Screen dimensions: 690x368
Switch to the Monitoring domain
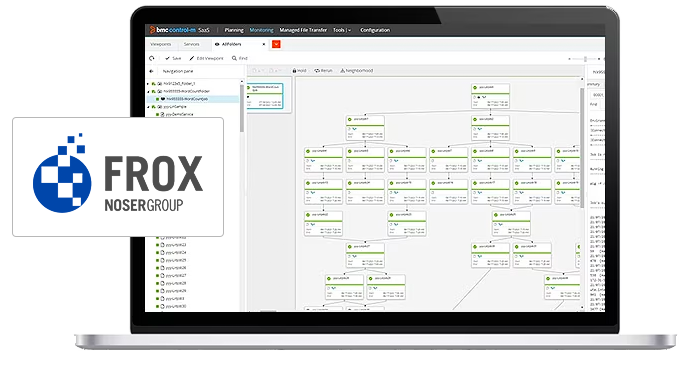tap(261, 30)
